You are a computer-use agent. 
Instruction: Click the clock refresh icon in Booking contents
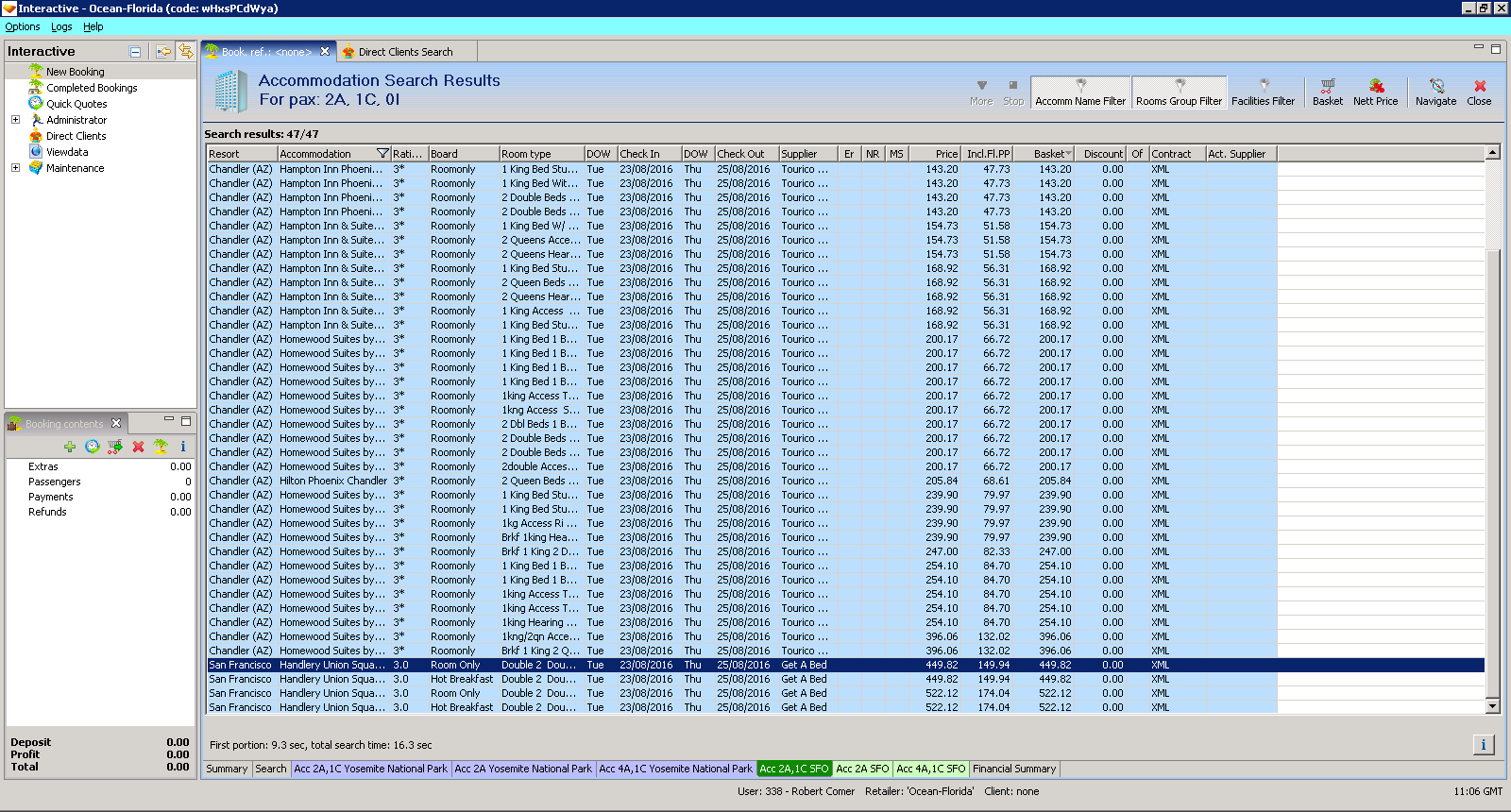coord(93,447)
